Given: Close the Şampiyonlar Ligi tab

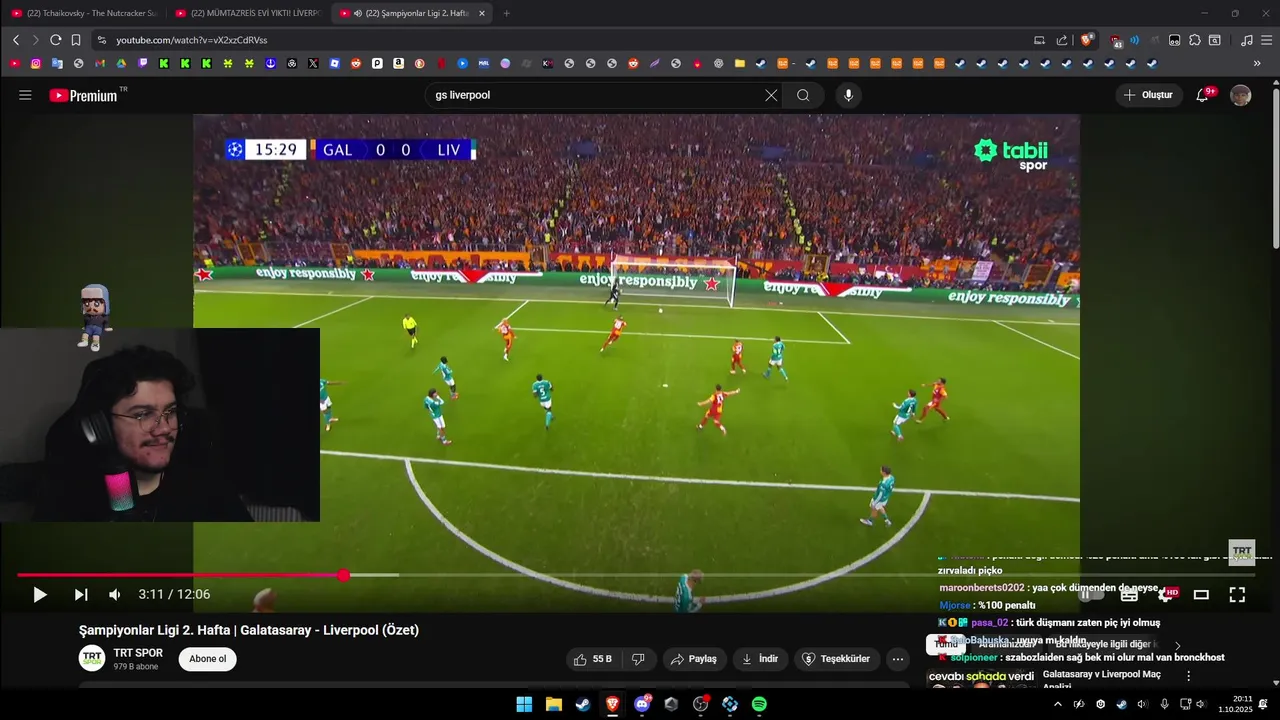Looking at the screenshot, I should tap(482, 13).
